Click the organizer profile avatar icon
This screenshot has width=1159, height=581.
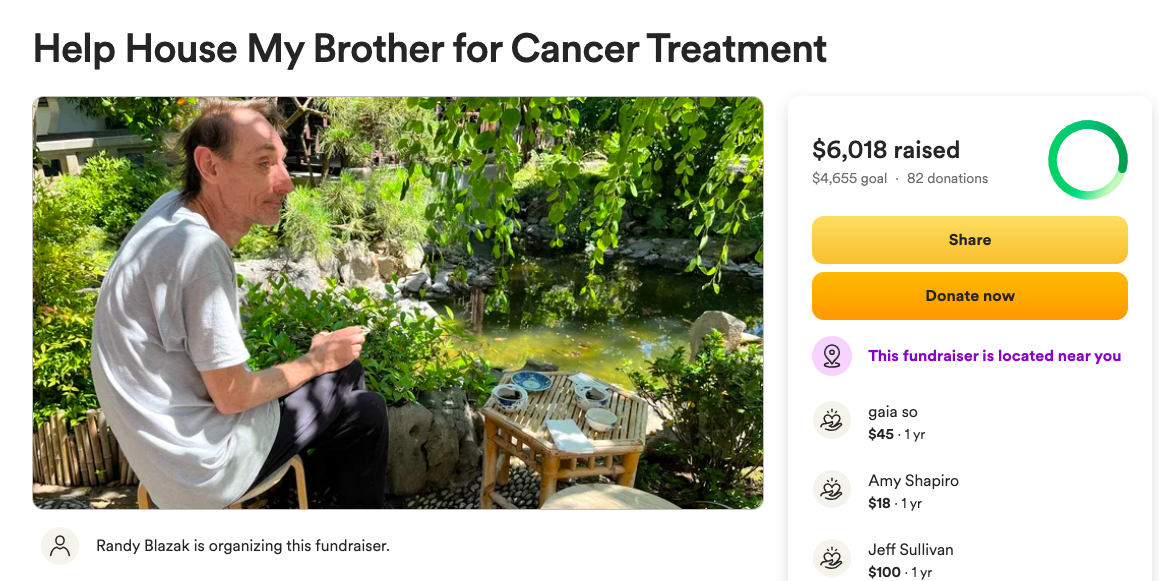(x=60, y=545)
